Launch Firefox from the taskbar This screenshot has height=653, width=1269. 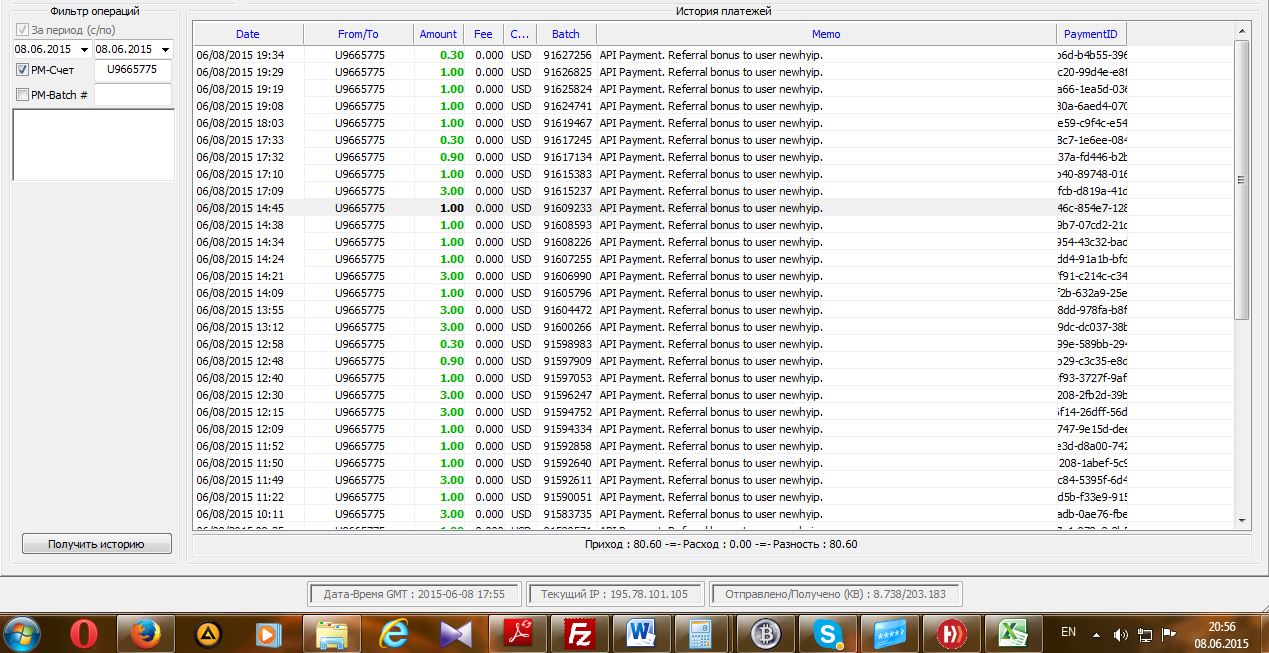point(146,634)
